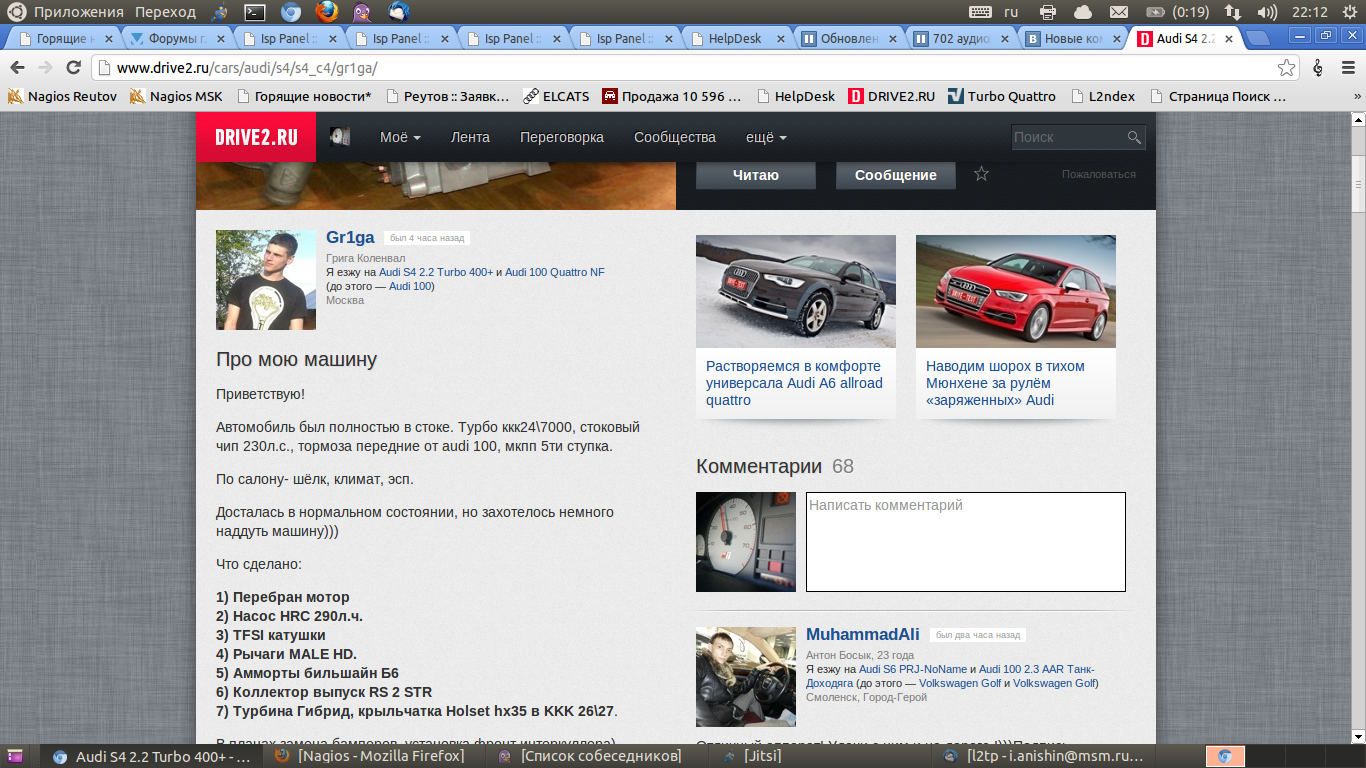Open the terminal icon in top panel
Screen dimensions: 1366x768
(x=255, y=12)
